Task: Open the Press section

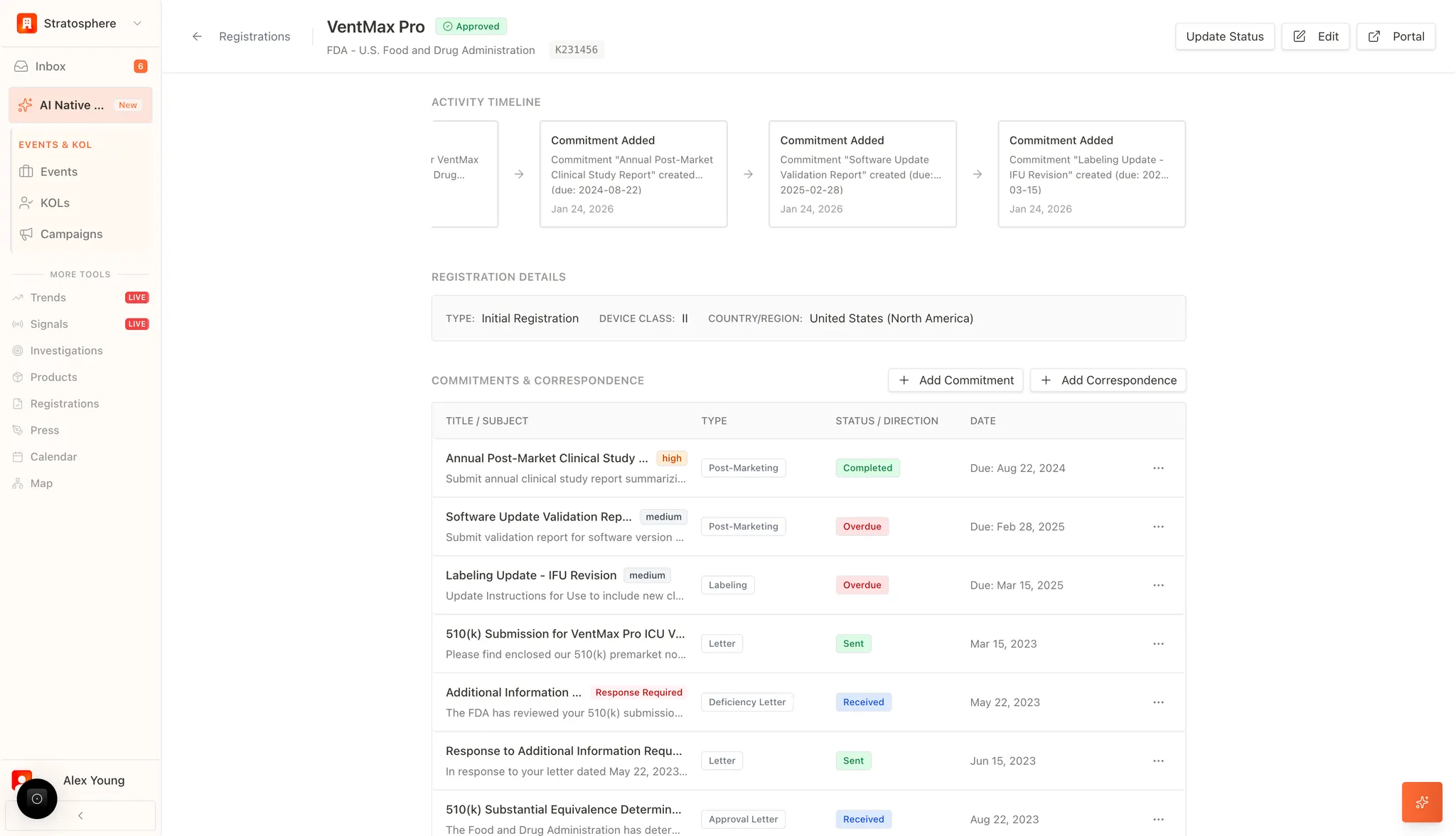Action: (44, 430)
